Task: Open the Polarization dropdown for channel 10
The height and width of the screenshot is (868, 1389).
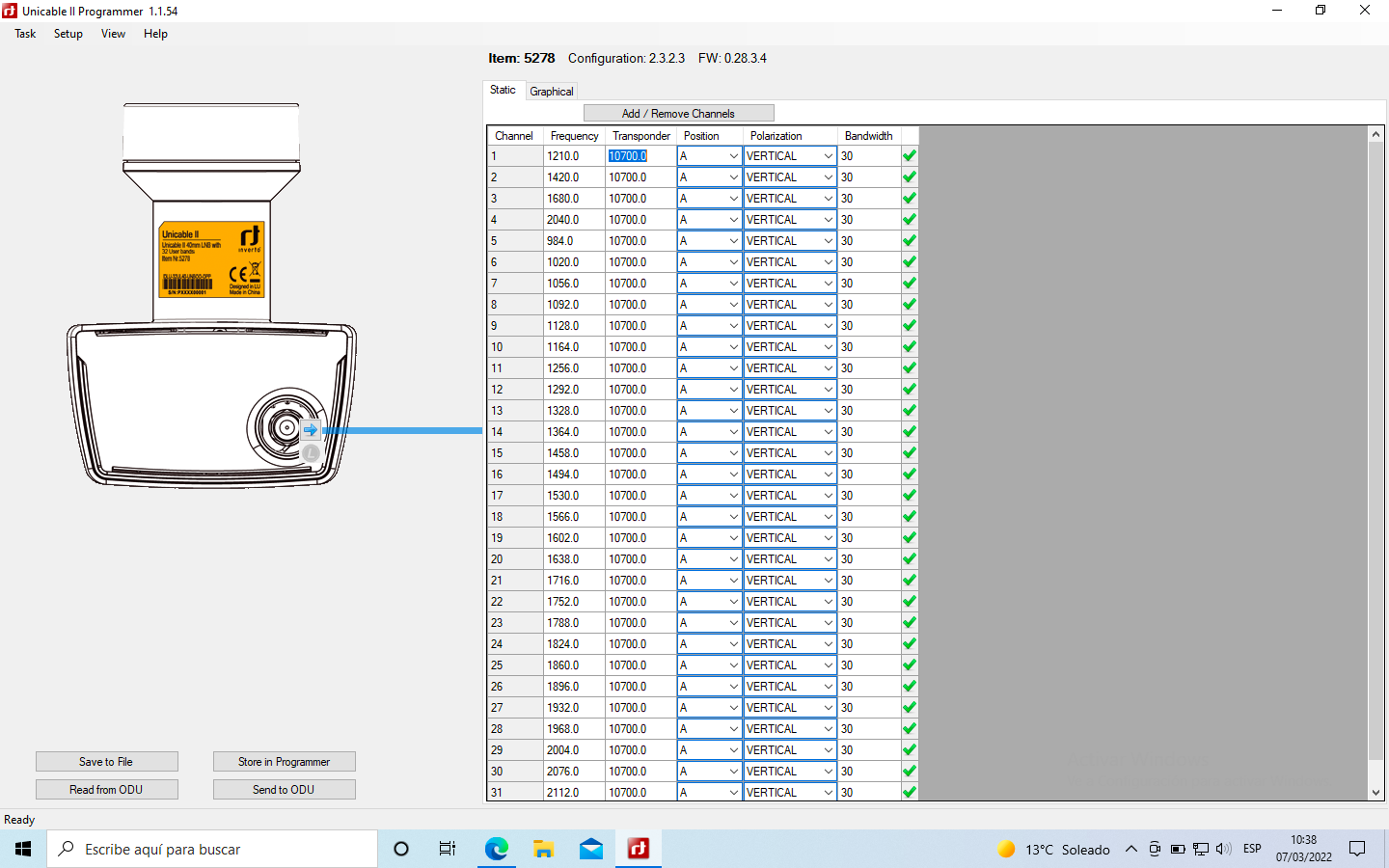Action: click(x=828, y=347)
